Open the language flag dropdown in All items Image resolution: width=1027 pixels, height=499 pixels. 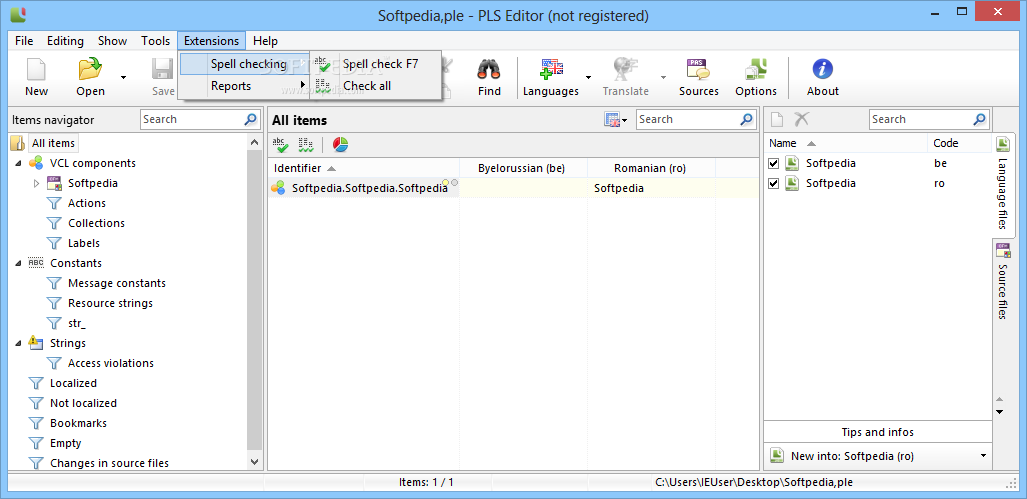pos(616,120)
